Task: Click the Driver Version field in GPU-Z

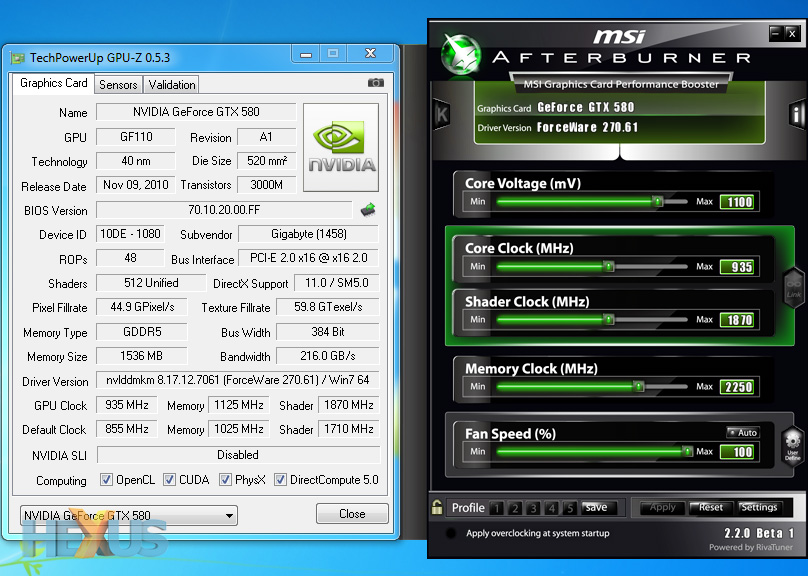Action: click(x=238, y=380)
